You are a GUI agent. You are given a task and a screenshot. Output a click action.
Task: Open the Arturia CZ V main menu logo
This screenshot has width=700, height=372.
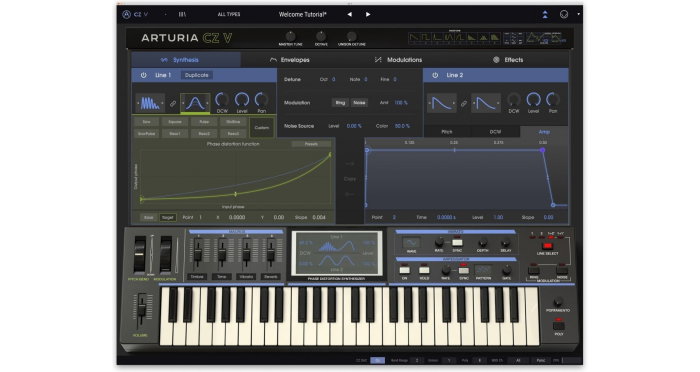[135, 14]
